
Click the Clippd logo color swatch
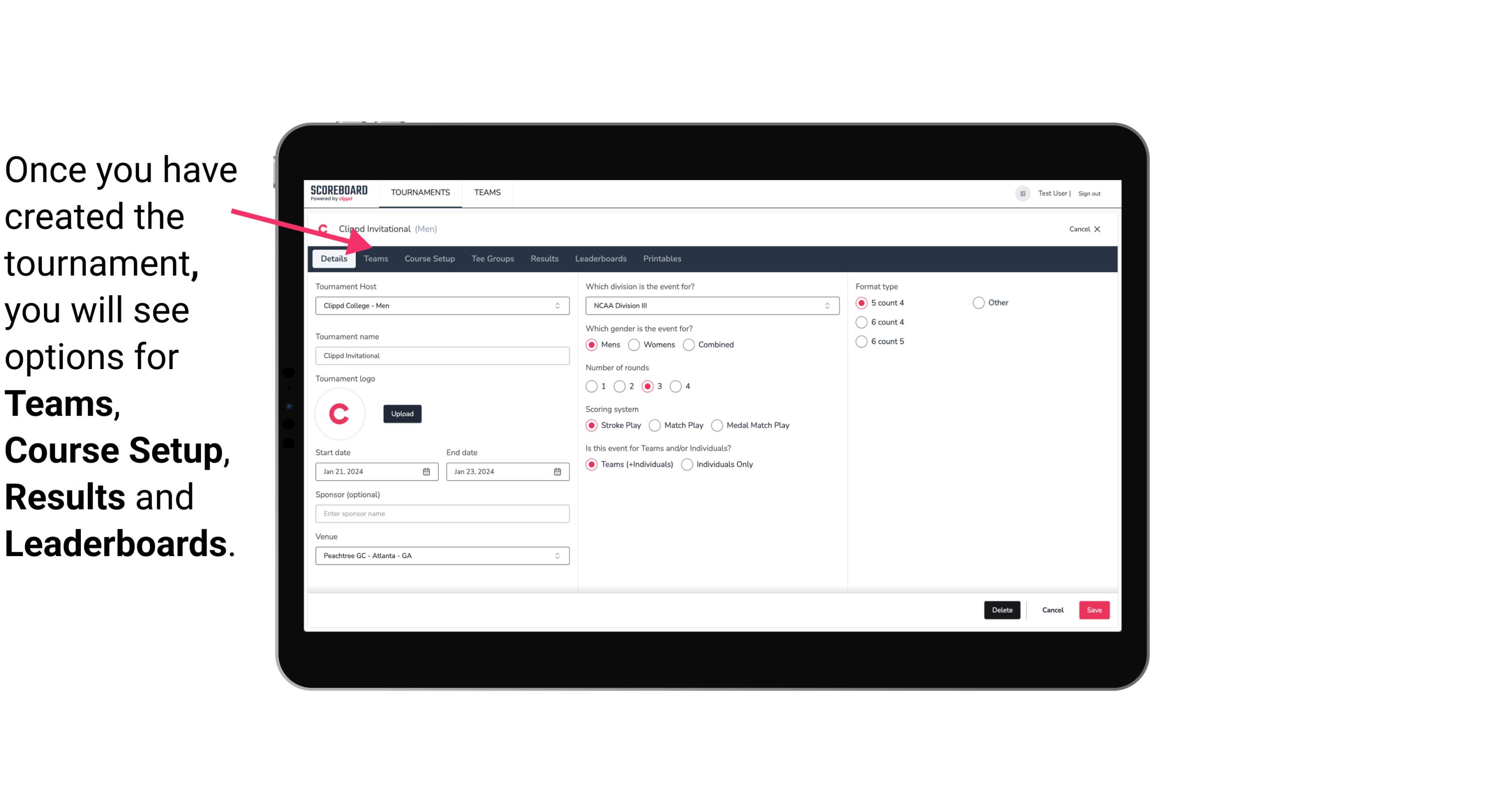pyautogui.click(x=341, y=413)
